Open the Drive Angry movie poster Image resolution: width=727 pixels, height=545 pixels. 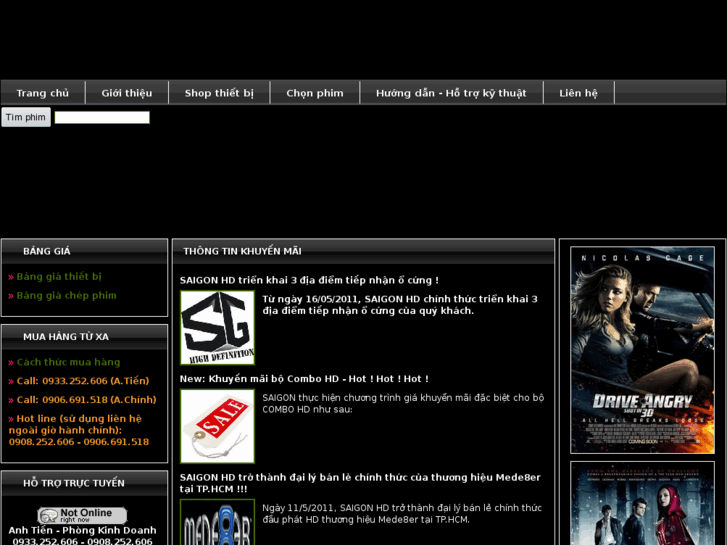point(642,350)
